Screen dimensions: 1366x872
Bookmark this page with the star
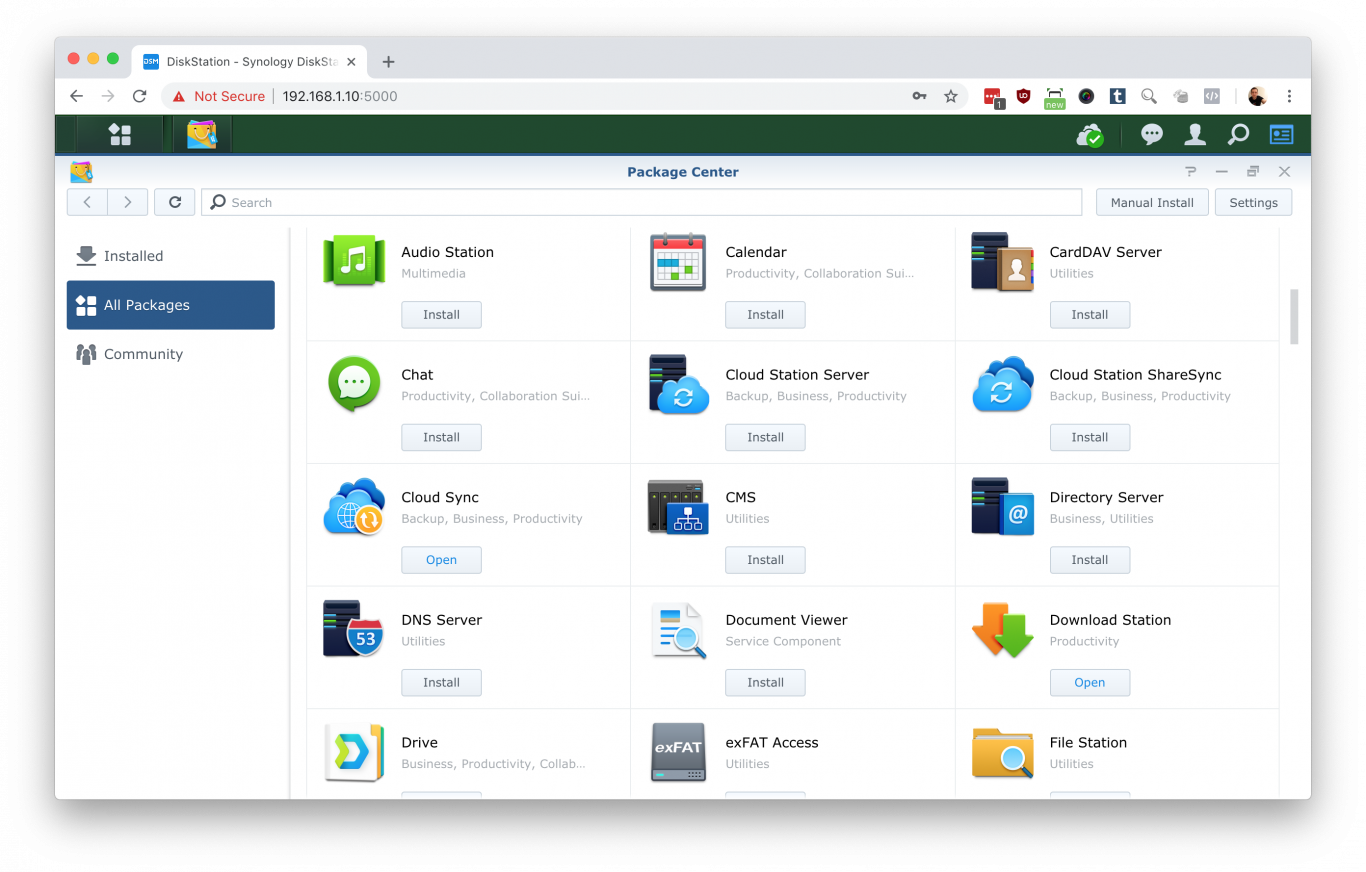pos(951,96)
